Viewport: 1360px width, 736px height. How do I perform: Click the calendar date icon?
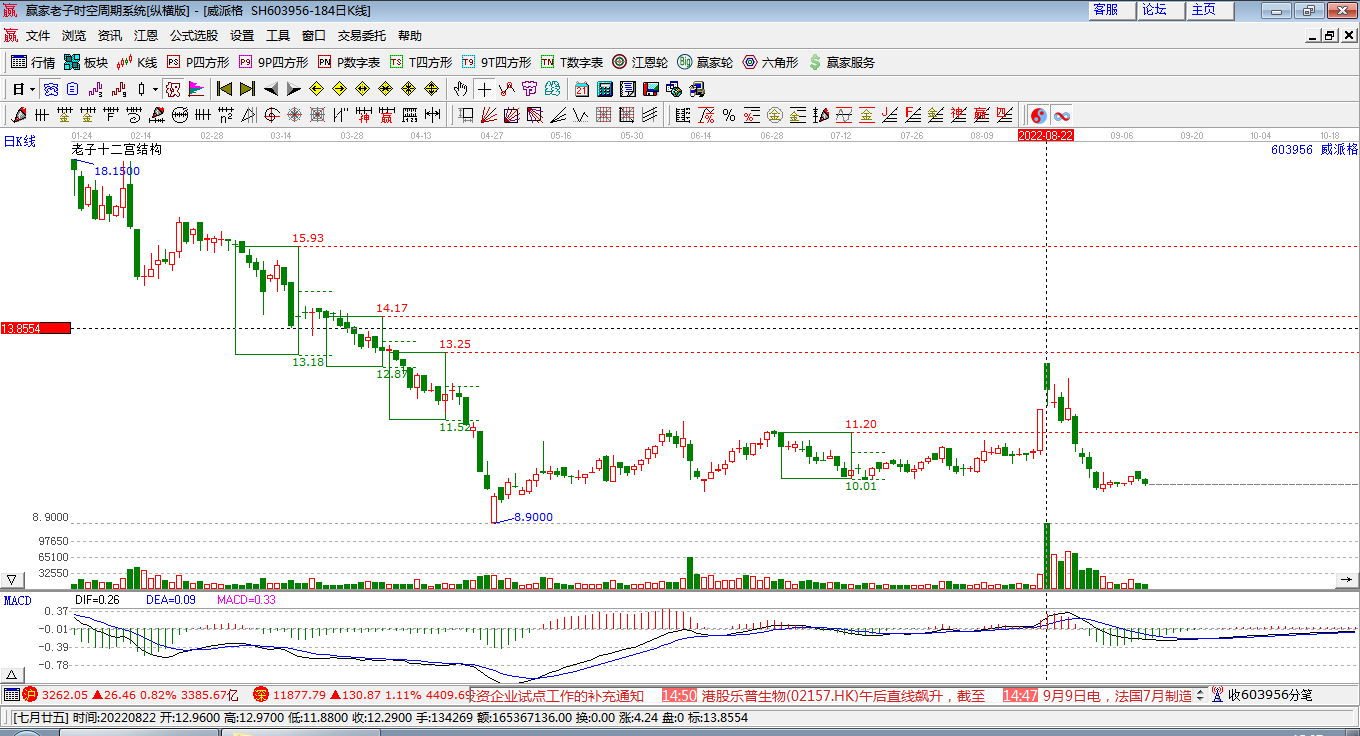581,89
